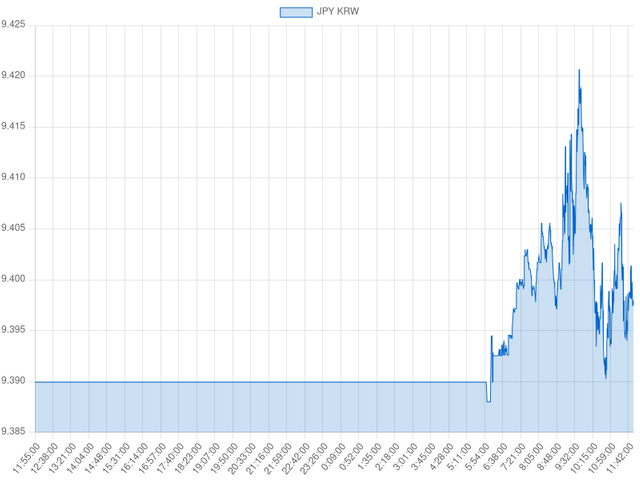Click x-axis time label 1:35:00

[x=369, y=456]
